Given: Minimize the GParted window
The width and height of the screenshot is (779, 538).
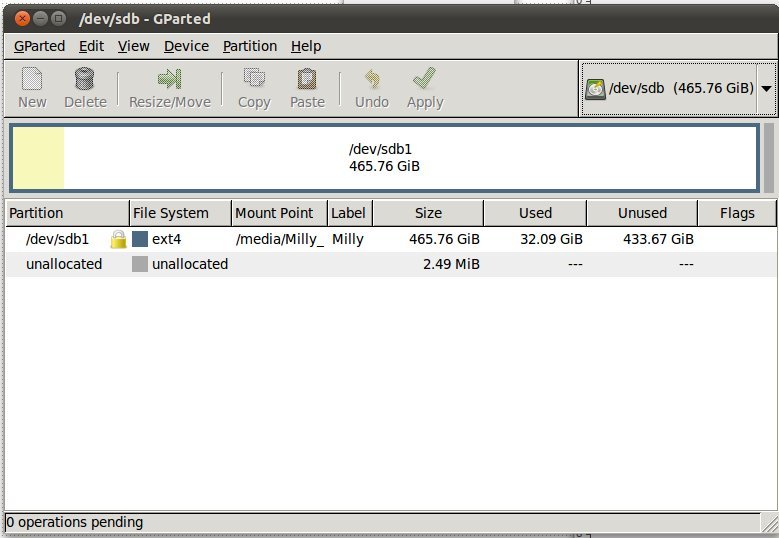Looking at the screenshot, I should coord(40,19).
